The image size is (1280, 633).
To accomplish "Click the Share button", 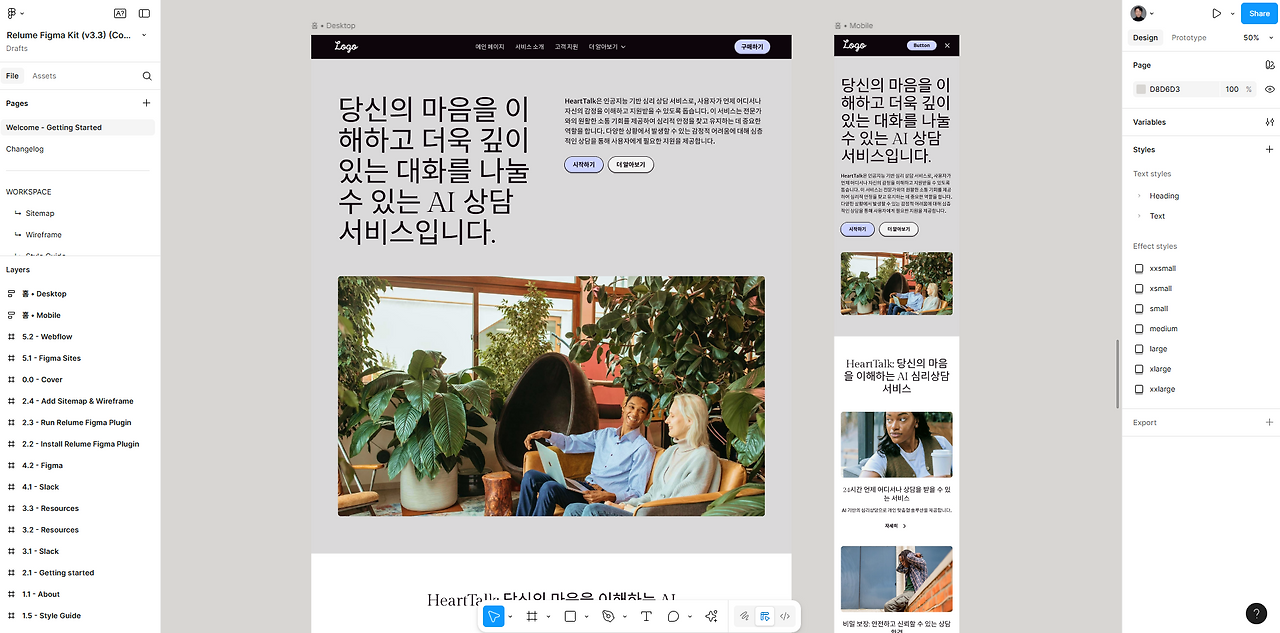I will point(1258,13).
